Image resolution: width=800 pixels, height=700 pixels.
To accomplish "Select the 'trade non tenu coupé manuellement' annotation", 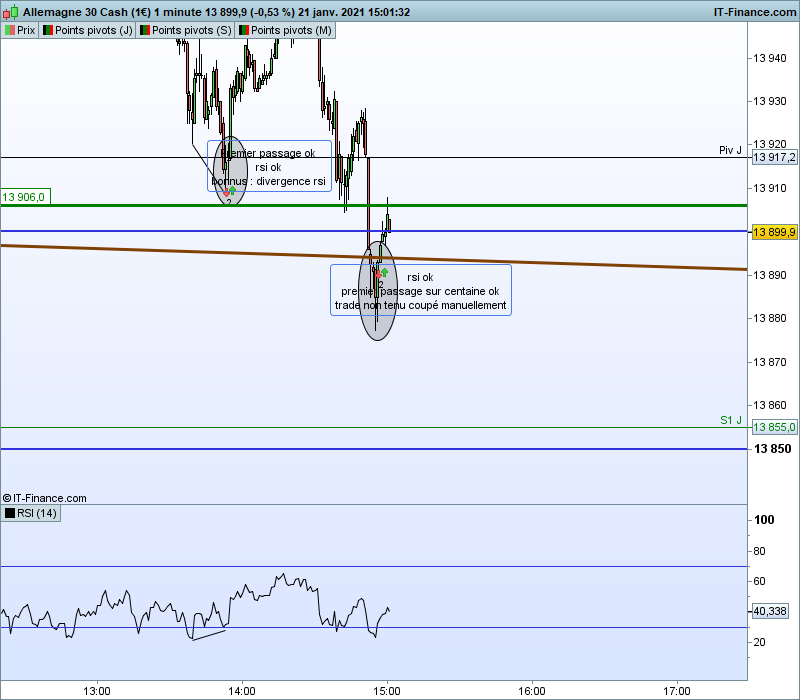I will coord(420,305).
